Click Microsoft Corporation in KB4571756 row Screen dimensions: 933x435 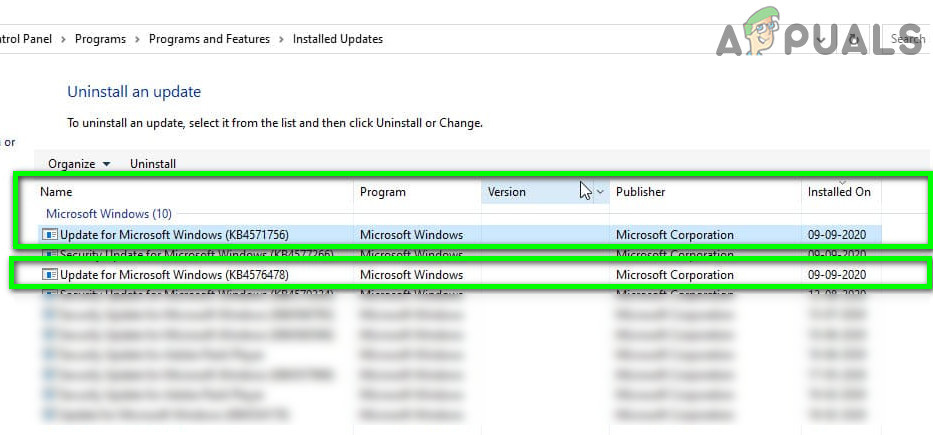(x=675, y=234)
